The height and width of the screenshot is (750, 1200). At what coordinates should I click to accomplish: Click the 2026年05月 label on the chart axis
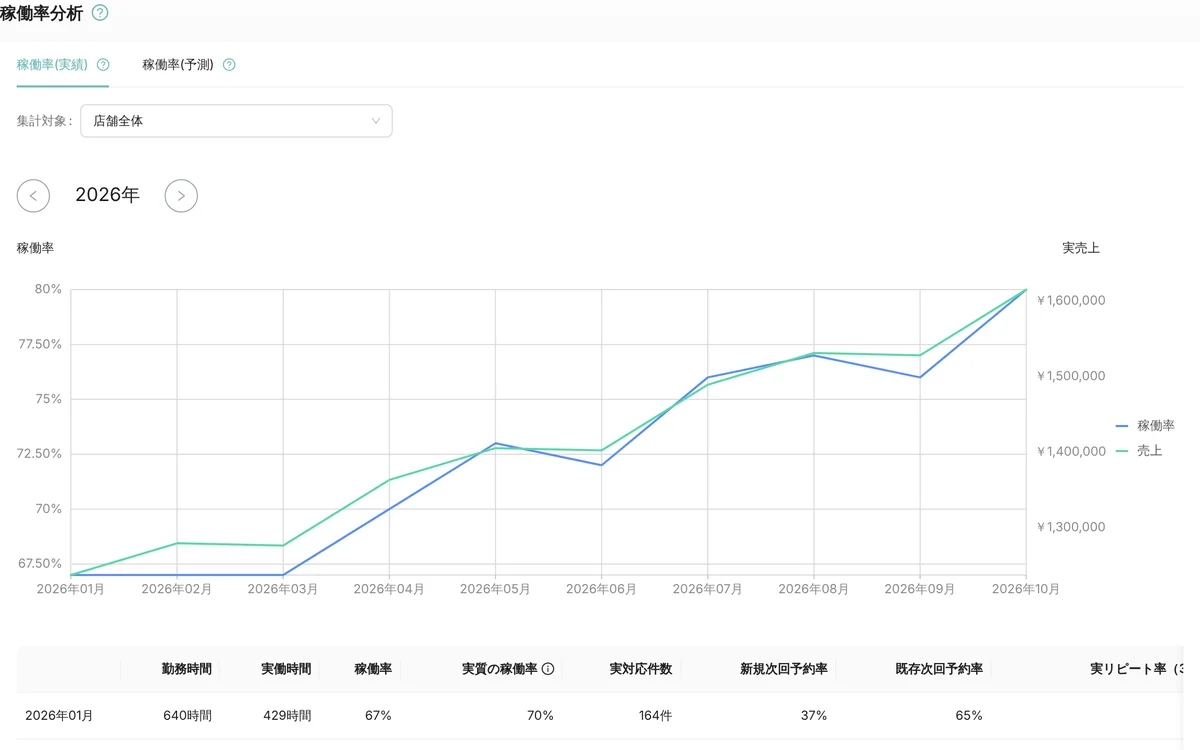click(x=495, y=590)
